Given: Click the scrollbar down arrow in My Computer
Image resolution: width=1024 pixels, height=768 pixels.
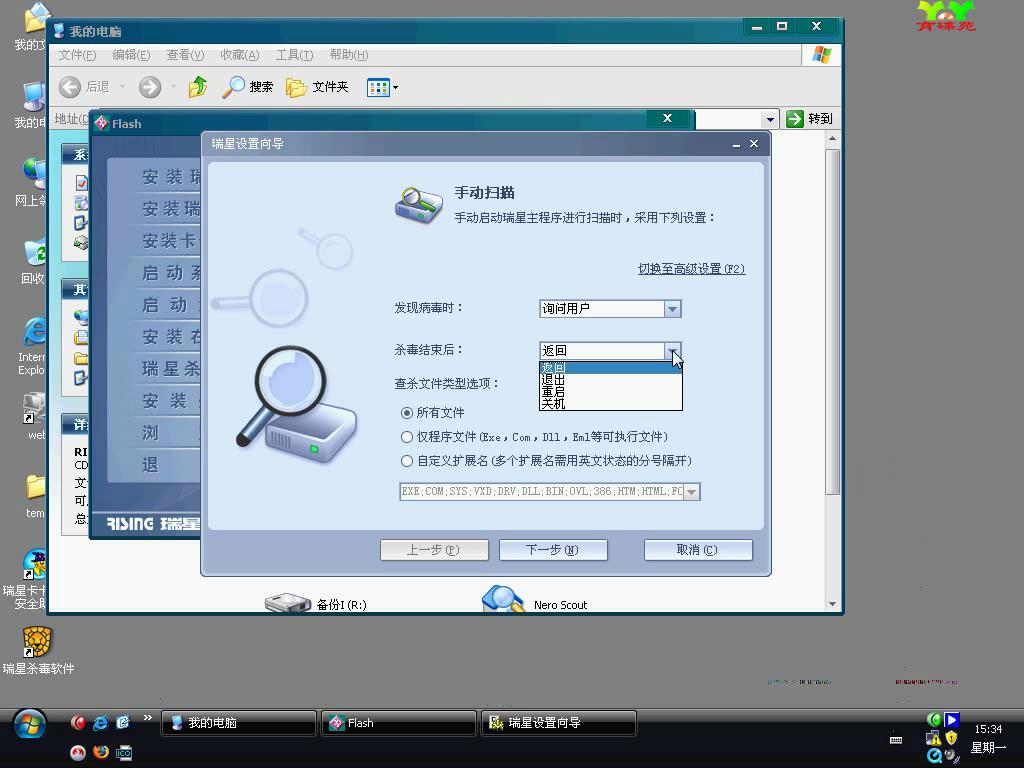Looking at the screenshot, I should pyautogui.click(x=832, y=604).
